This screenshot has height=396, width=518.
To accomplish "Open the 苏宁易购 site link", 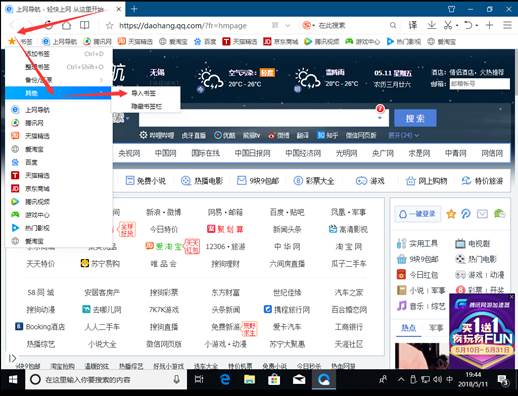I will point(100,264).
